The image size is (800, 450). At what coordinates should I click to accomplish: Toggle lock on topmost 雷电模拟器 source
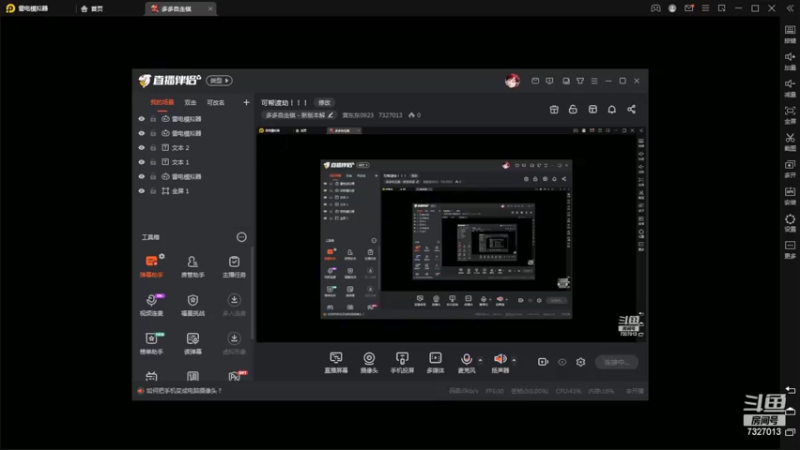(153, 118)
